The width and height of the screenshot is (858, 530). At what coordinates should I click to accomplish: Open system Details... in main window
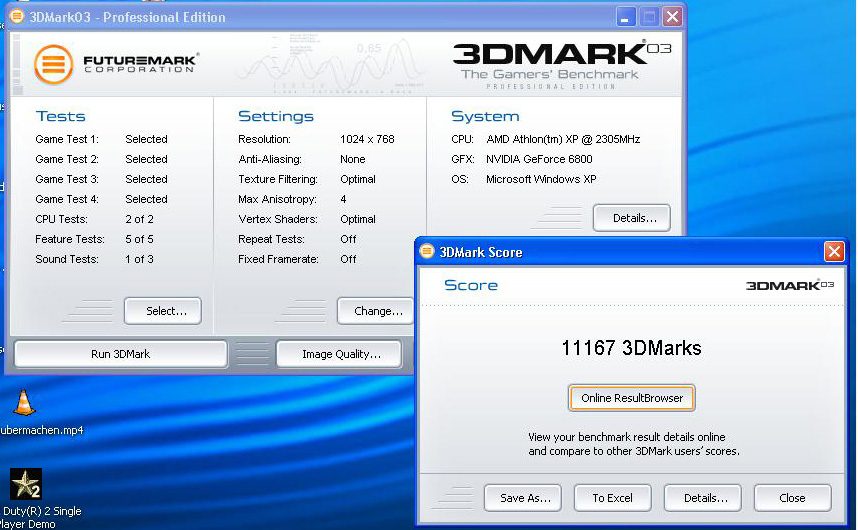coord(631,218)
